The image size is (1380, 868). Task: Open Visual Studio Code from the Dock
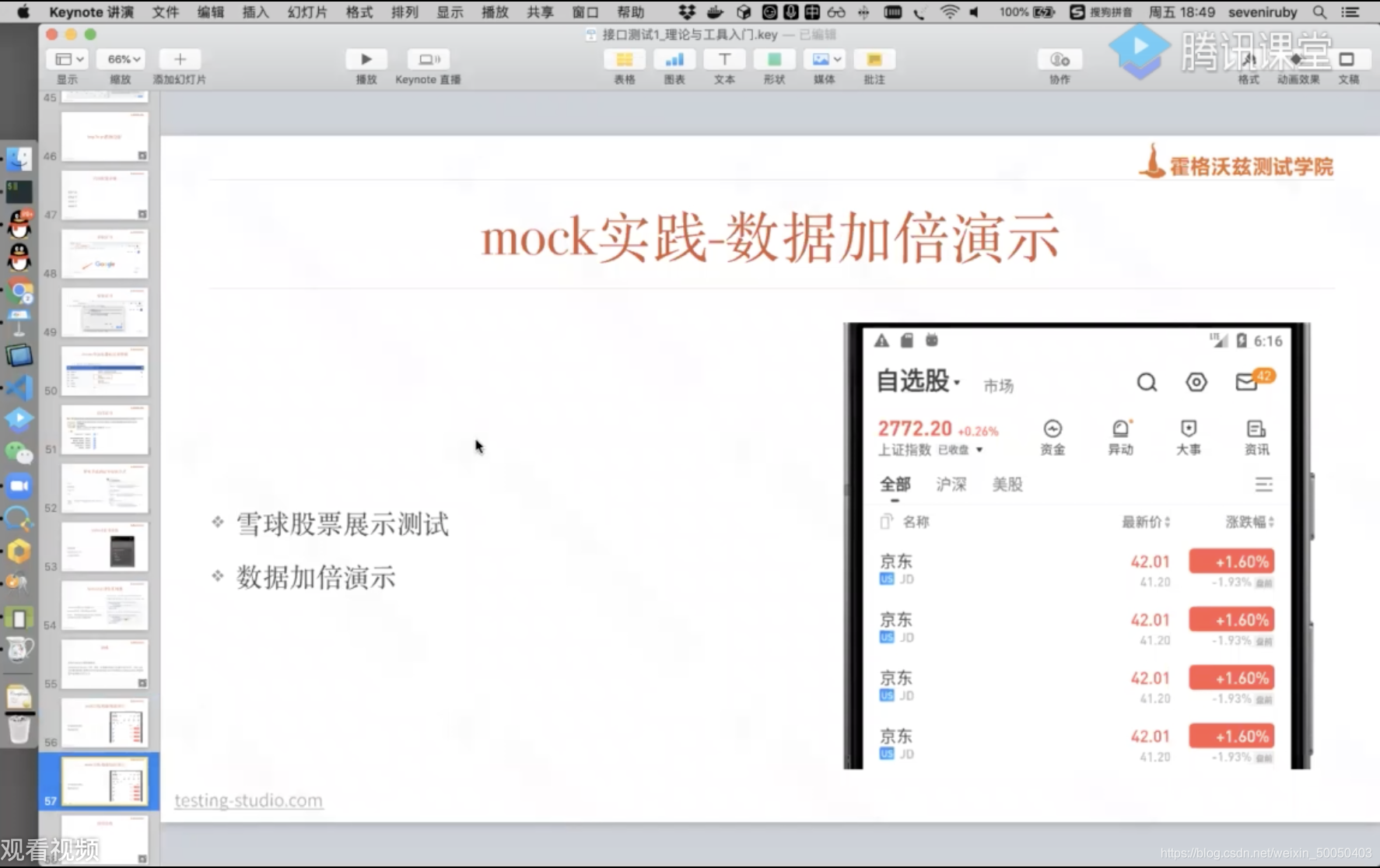pyautogui.click(x=19, y=388)
